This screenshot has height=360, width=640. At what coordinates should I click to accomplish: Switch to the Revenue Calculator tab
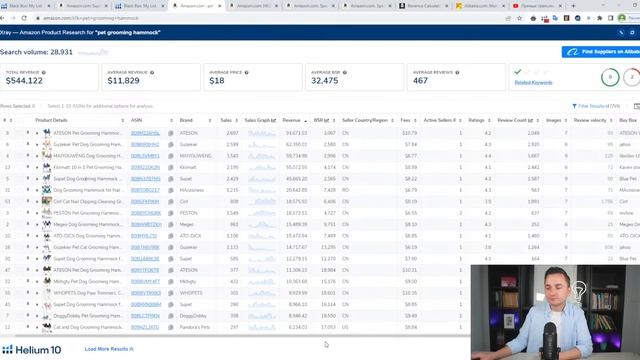424,6
